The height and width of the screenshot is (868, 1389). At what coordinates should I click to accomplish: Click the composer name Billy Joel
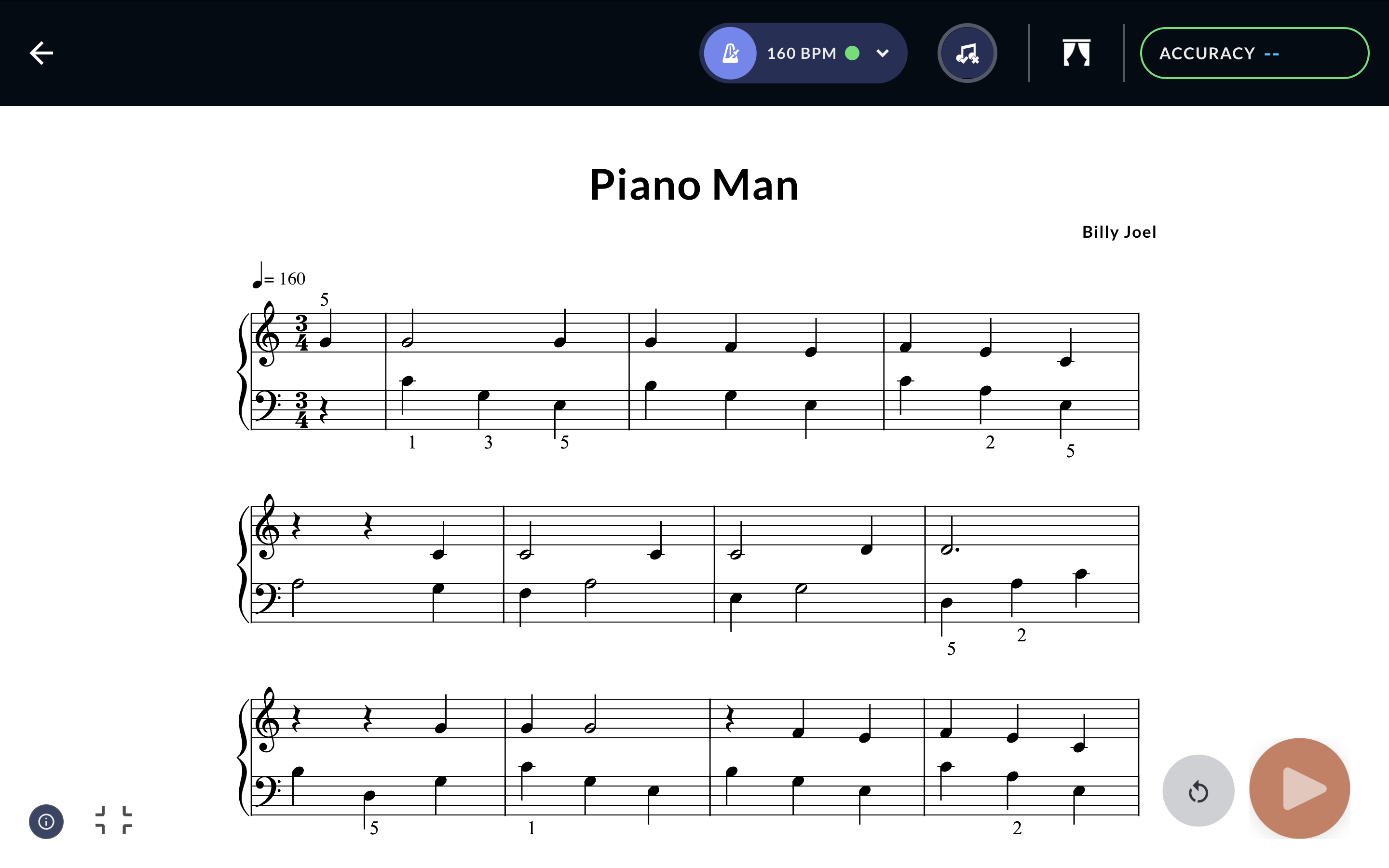[x=1118, y=232]
